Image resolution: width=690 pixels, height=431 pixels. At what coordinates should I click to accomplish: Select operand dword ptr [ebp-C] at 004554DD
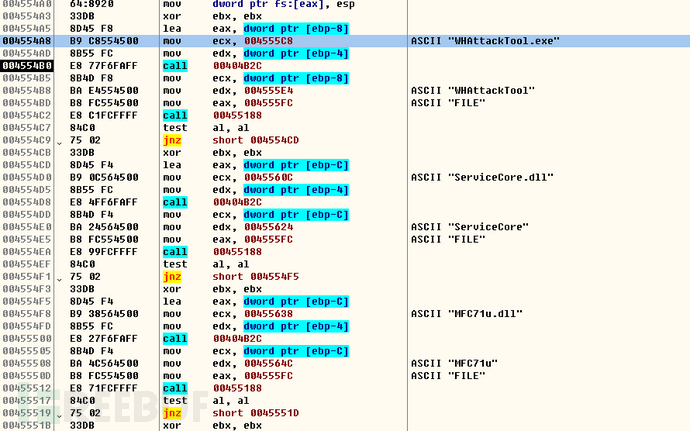(x=296, y=214)
